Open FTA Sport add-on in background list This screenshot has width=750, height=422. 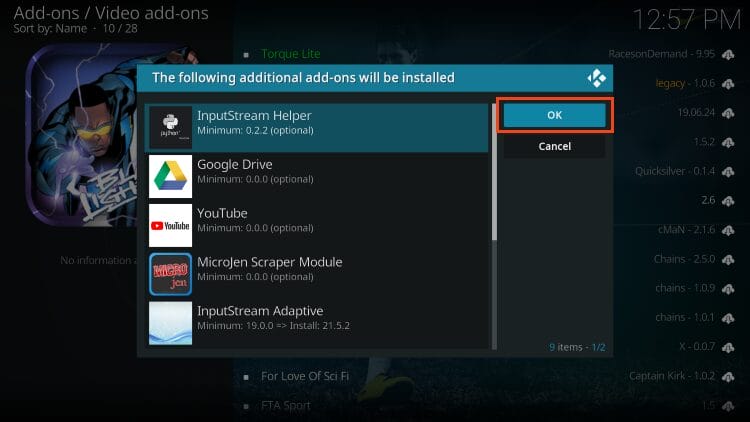(x=286, y=406)
